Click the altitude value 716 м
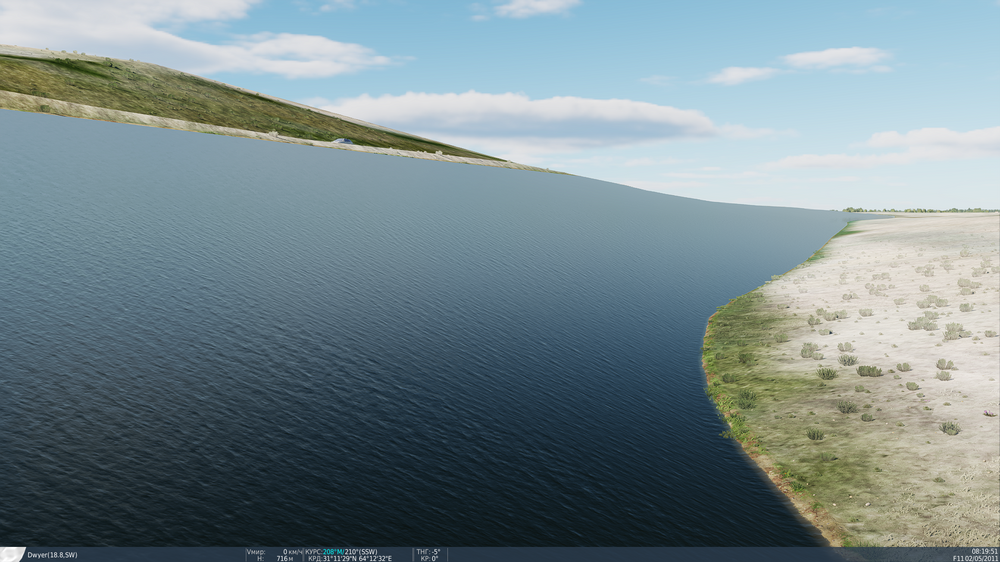The width and height of the screenshot is (1000, 562). click(x=284, y=558)
